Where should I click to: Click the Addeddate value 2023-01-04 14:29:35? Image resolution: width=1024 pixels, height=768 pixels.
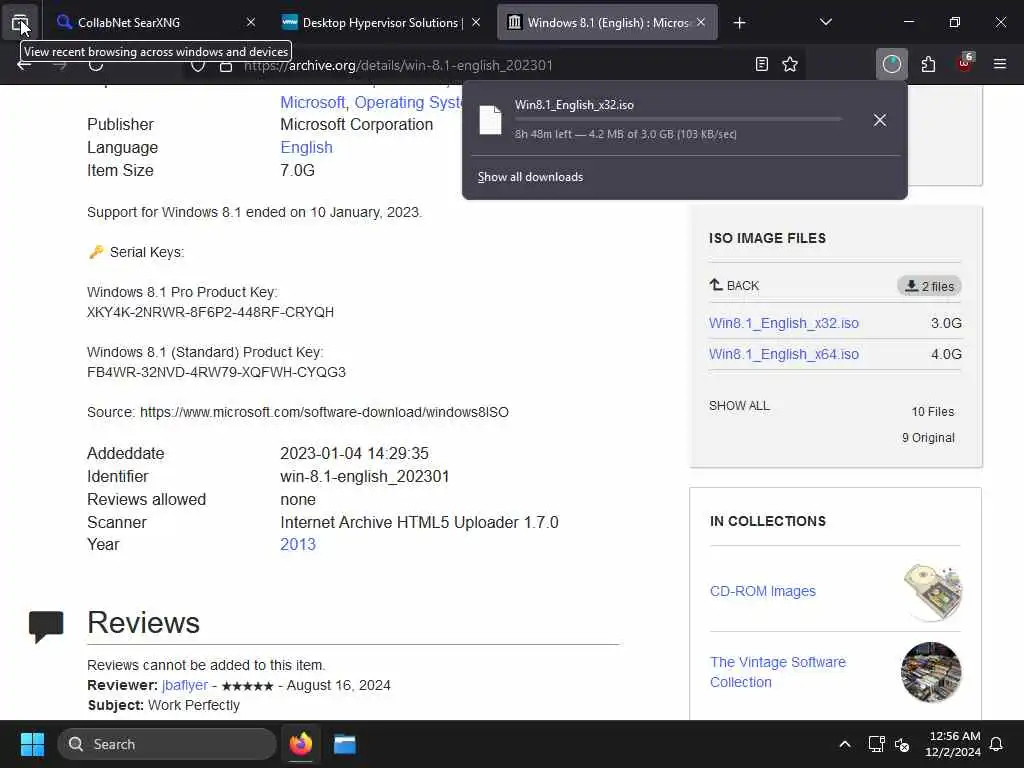tap(355, 453)
